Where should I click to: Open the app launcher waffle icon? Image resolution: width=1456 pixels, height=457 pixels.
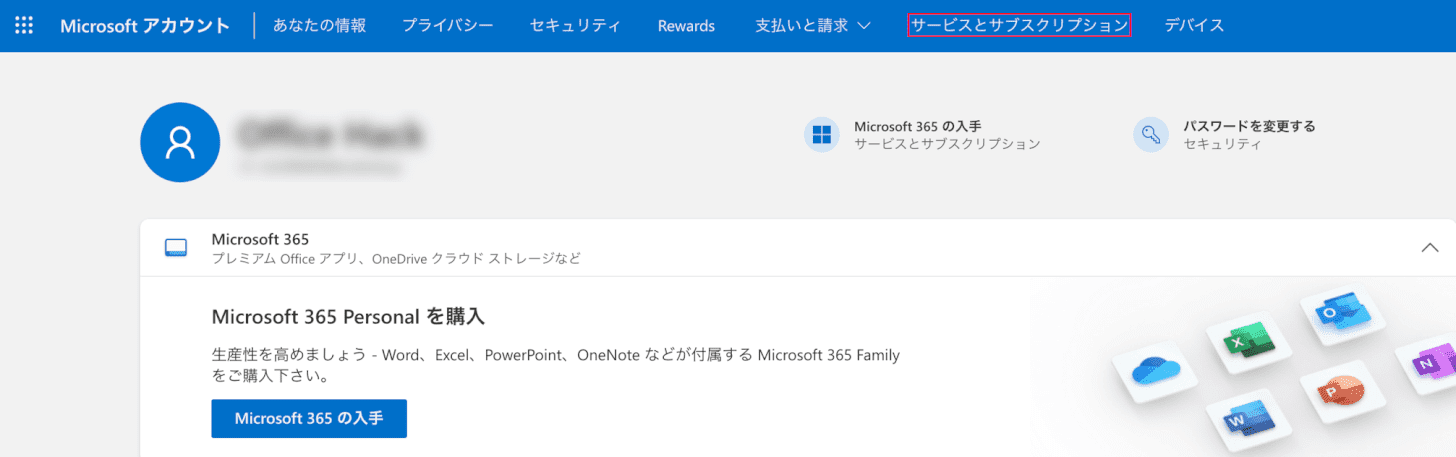(x=24, y=26)
